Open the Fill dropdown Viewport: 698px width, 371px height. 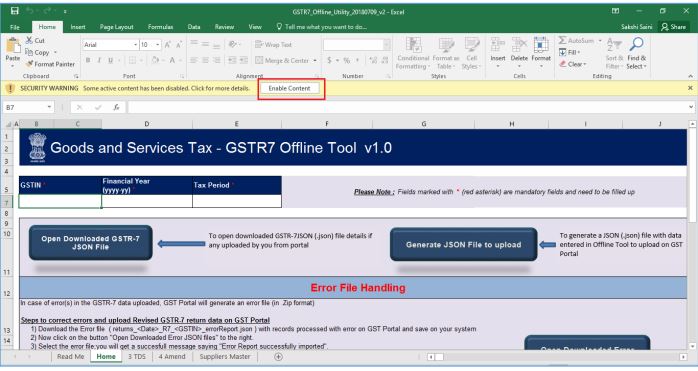[x=570, y=52]
